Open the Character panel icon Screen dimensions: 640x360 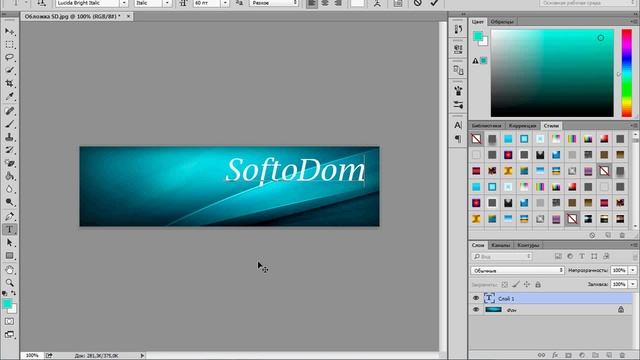click(458, 125)
